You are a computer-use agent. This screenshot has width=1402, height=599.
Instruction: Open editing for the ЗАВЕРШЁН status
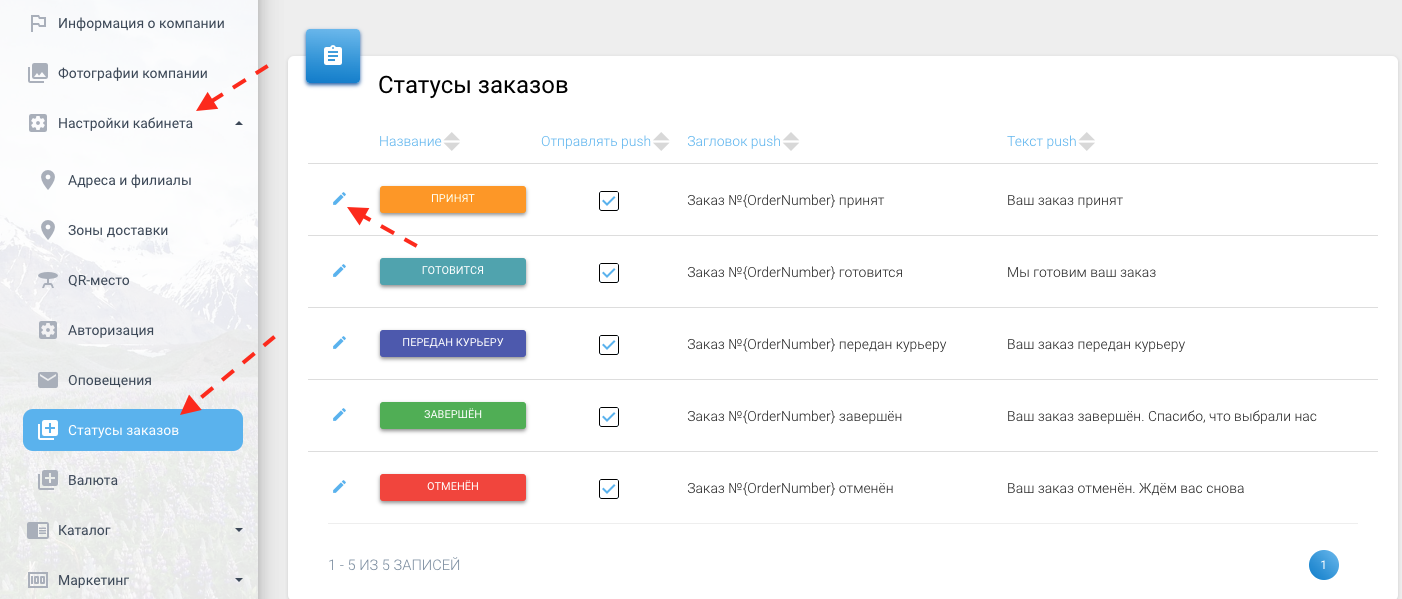click(x=339, y=415)
